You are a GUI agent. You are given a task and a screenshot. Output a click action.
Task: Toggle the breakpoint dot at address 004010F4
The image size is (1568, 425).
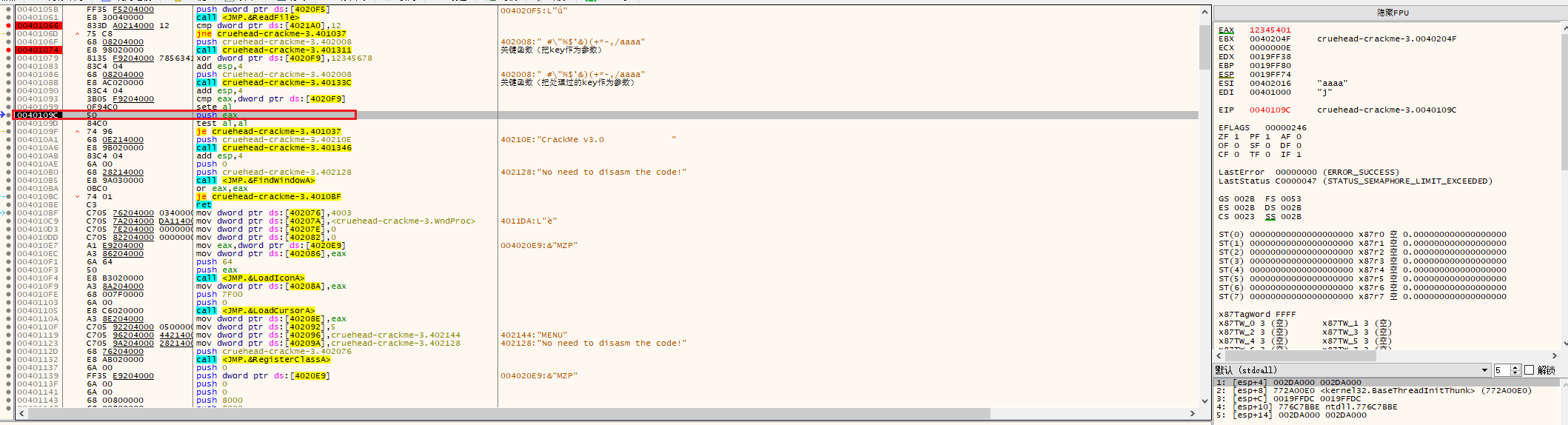coord(8,278)
